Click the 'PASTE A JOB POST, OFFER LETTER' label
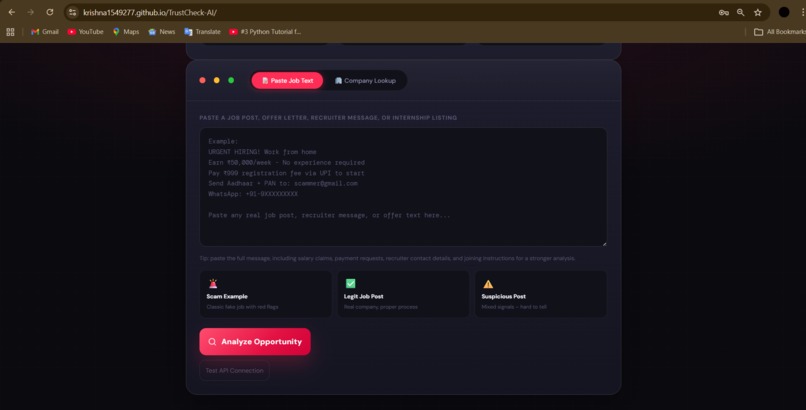The width and height of the screenshot is (806, 410). [328, 118]
